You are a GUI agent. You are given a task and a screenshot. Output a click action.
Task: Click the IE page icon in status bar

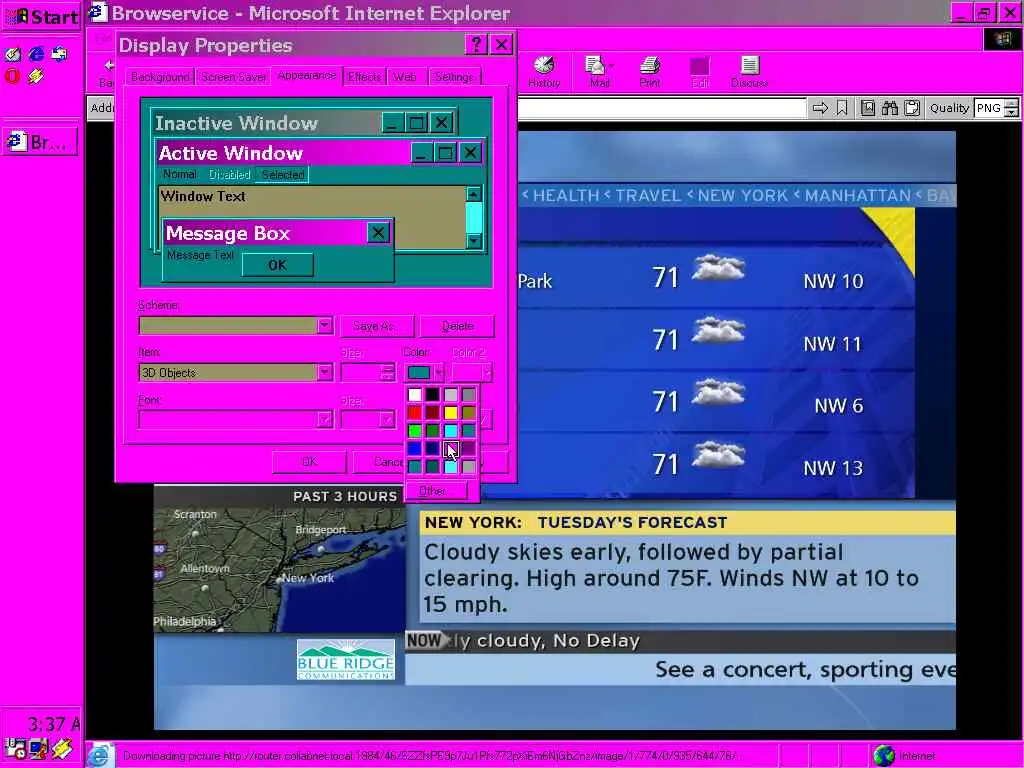(99, 756)
